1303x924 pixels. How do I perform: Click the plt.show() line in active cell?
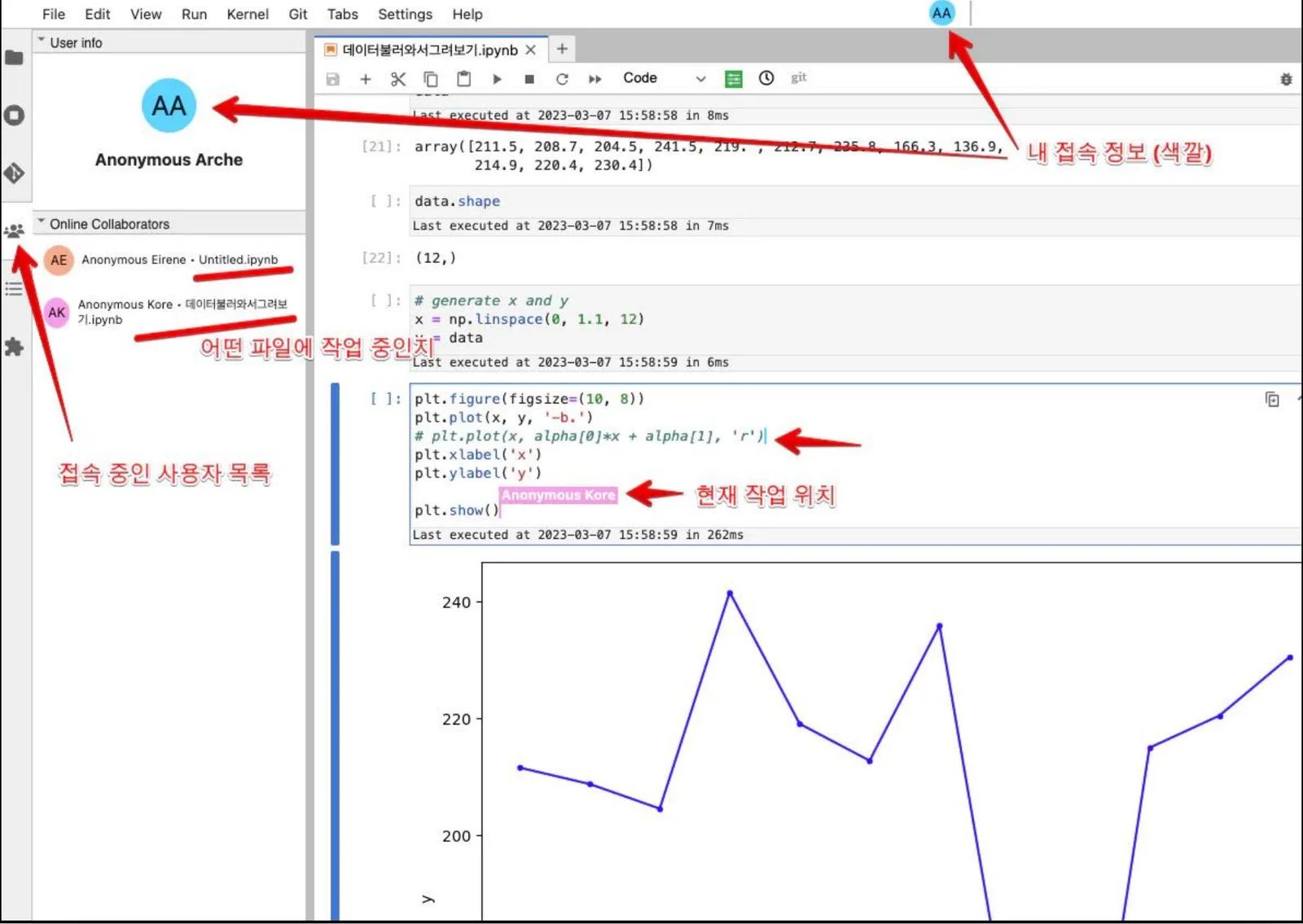(x=456, y=510)
